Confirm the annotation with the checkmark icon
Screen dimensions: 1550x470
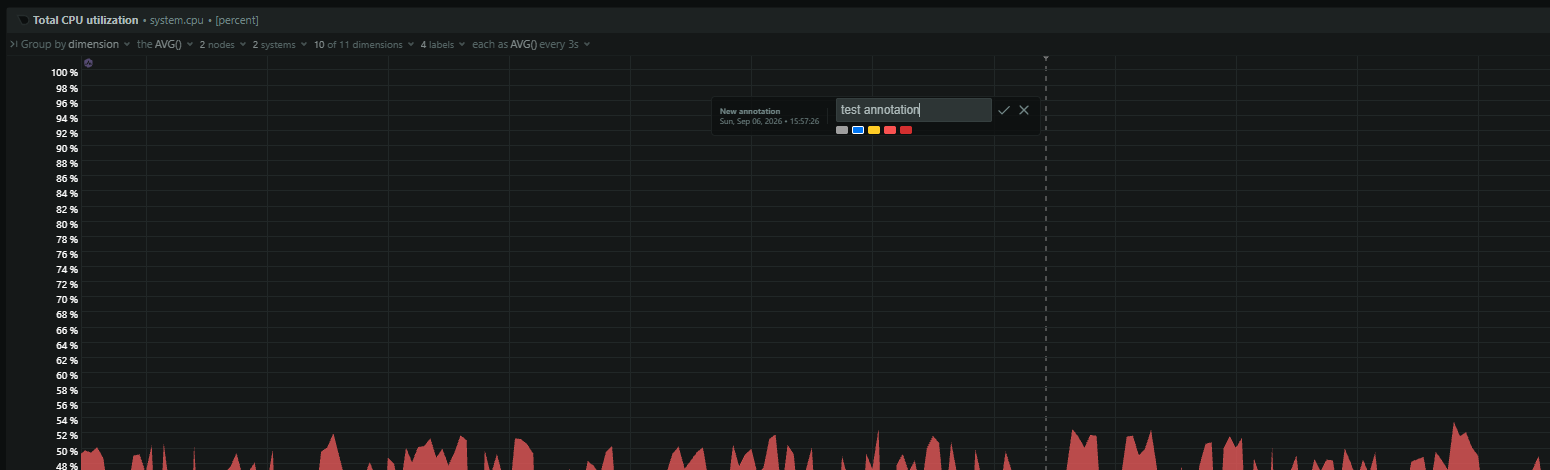(1004, 110)
